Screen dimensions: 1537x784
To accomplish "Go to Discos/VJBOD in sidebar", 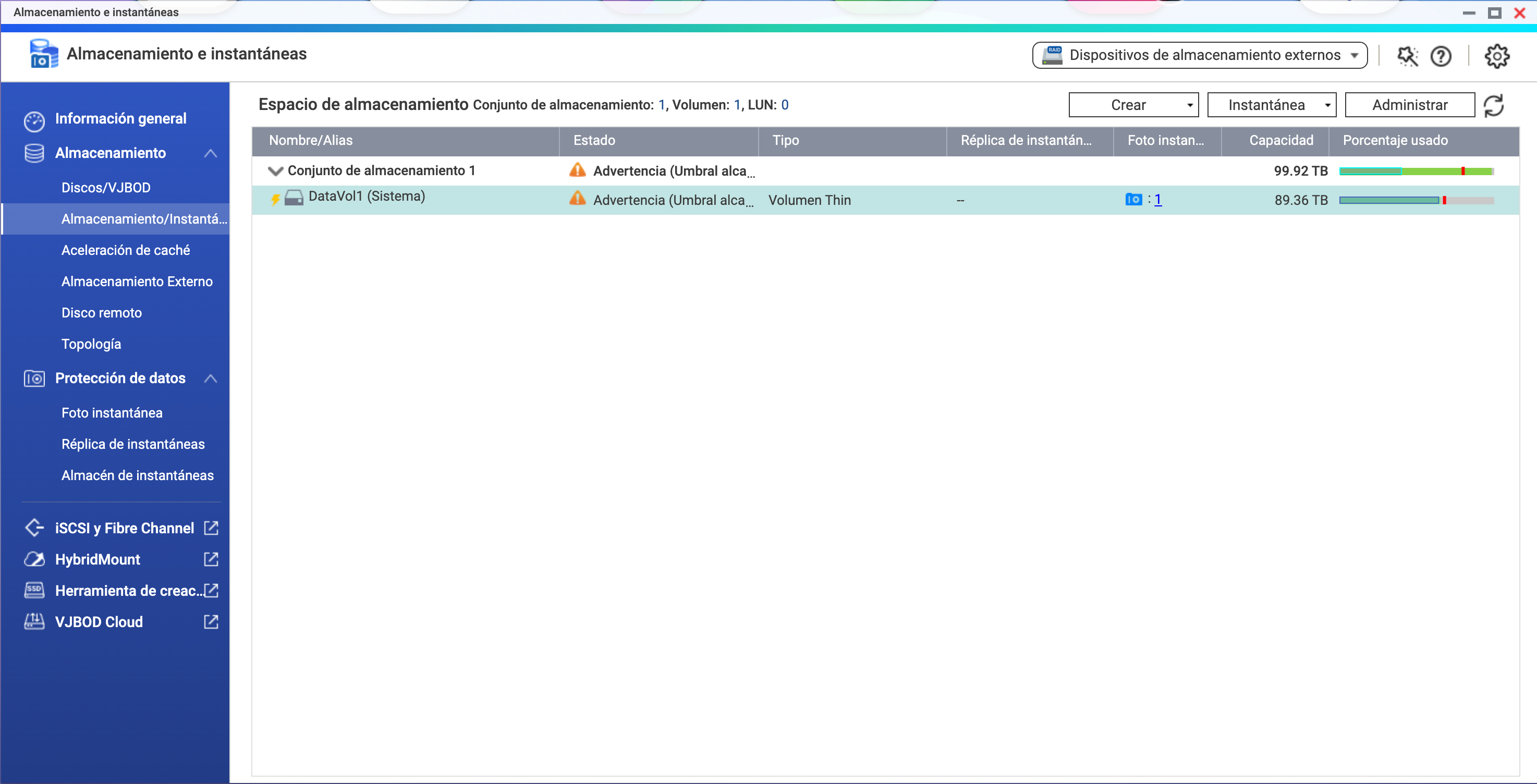I will tap(106, 187).
